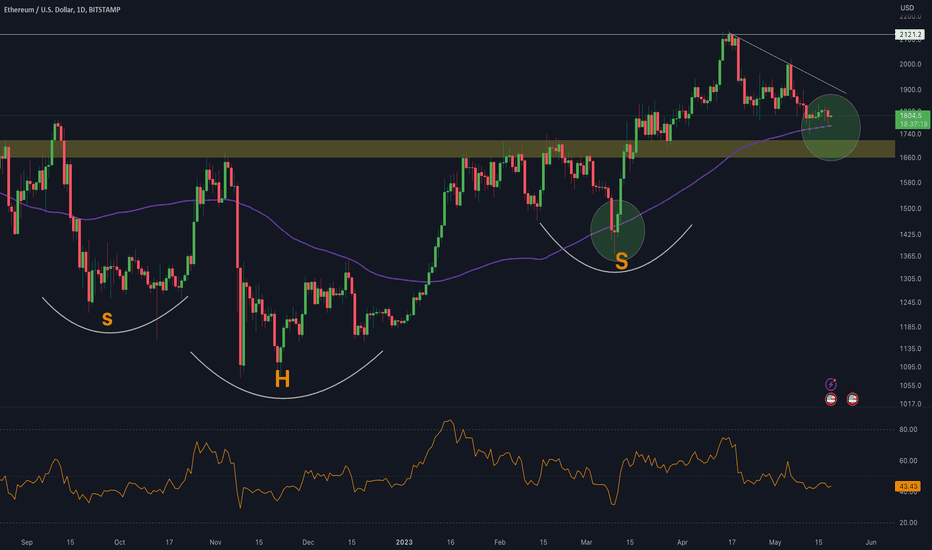This screenshot has height=550, width=932.
Task: Click the 'Feb' label on the time axis
Action: coord(499,542)
